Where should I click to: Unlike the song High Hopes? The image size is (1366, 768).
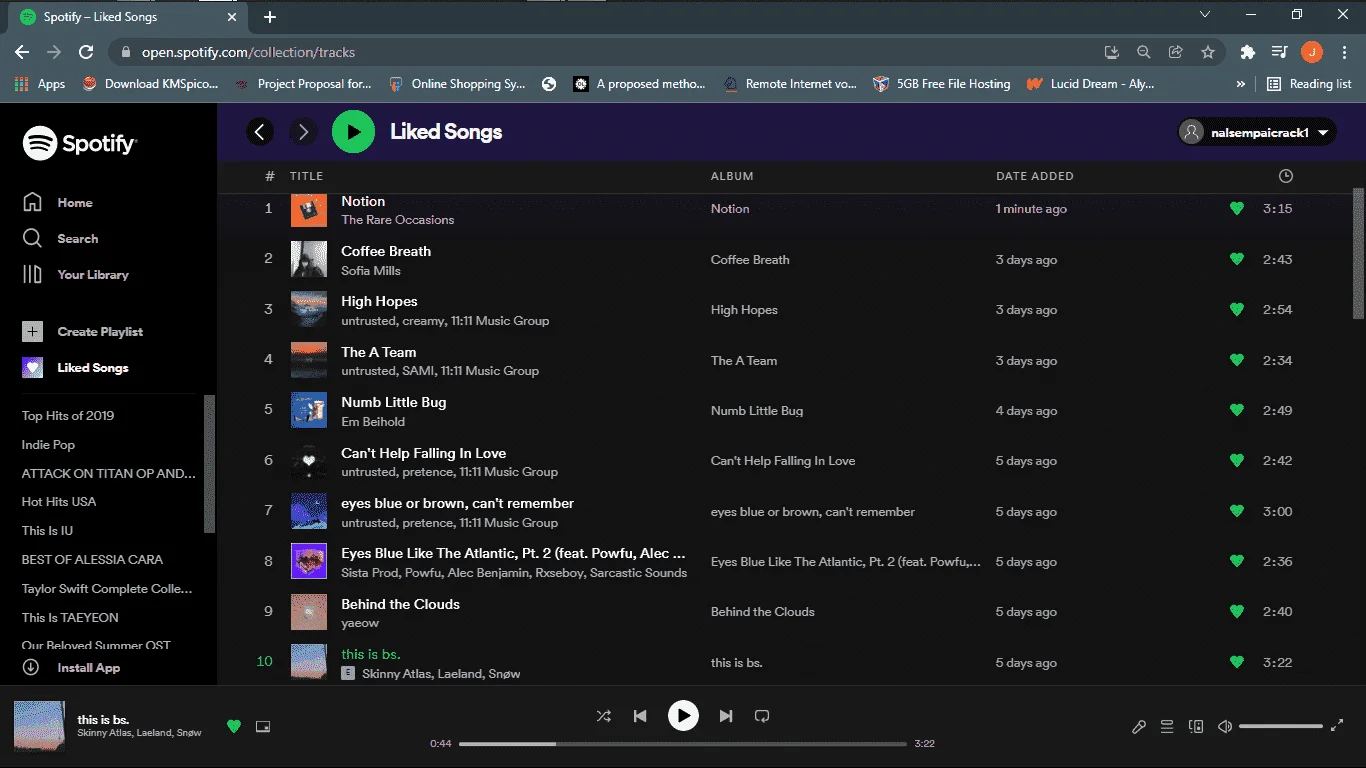point(1237,310)
